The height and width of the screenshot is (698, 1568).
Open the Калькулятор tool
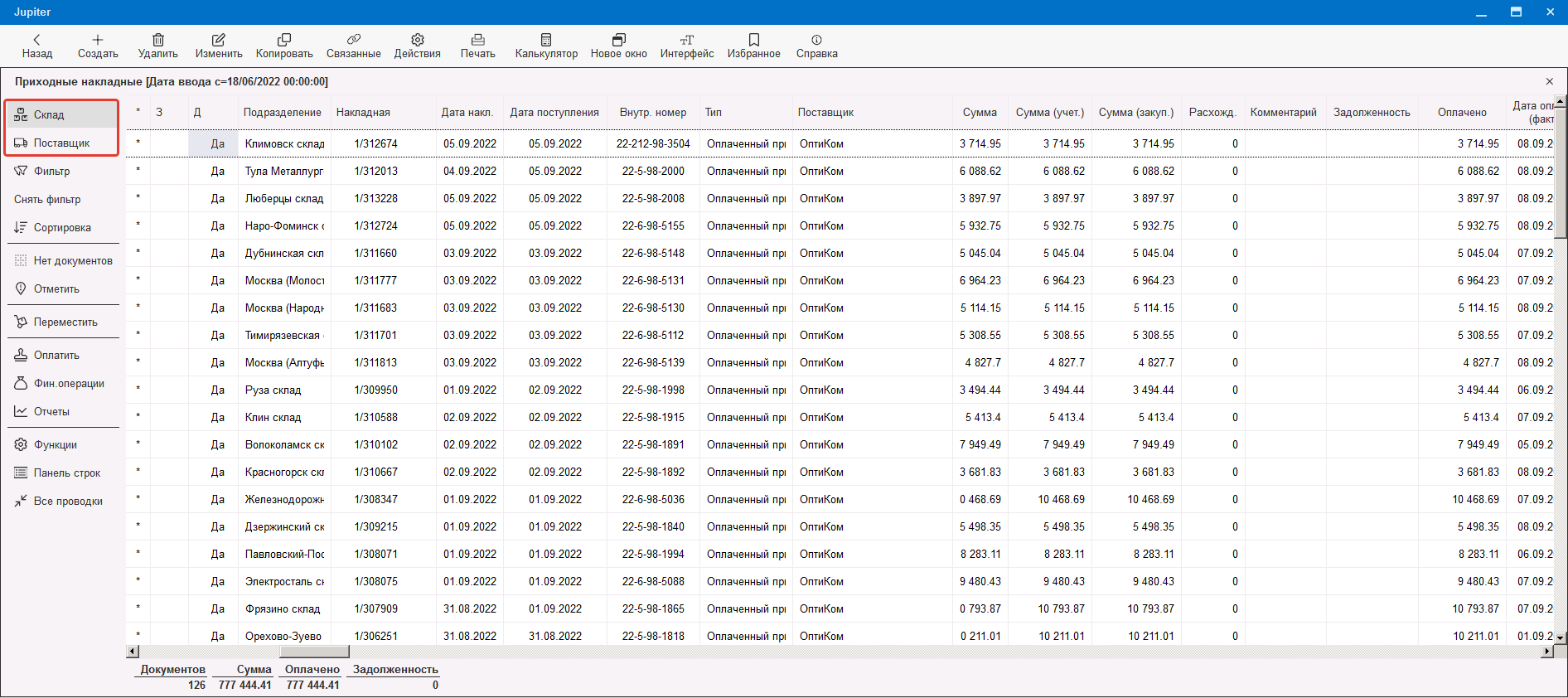click(546, 46)
